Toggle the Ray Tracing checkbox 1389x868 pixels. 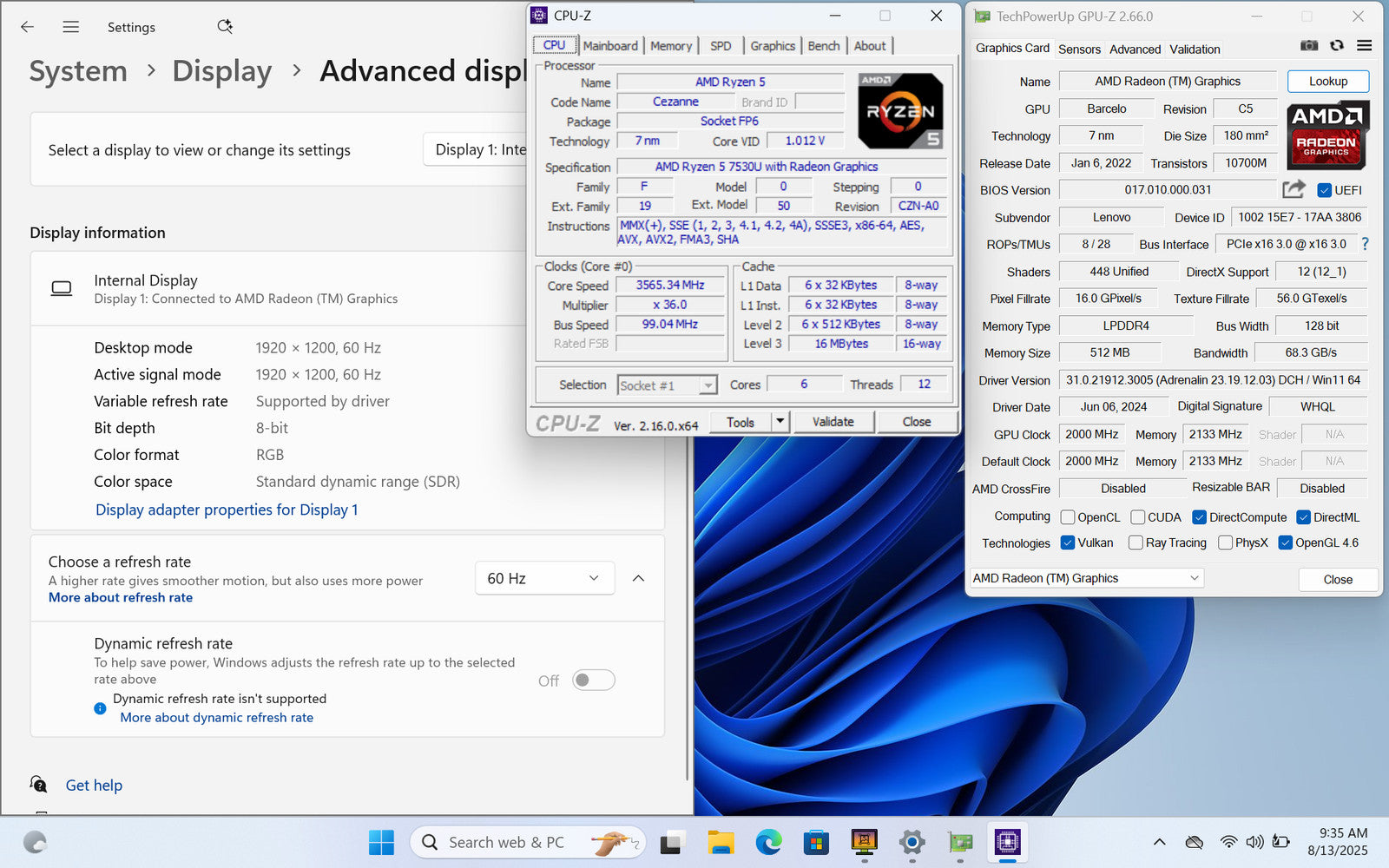(1136, 542)
